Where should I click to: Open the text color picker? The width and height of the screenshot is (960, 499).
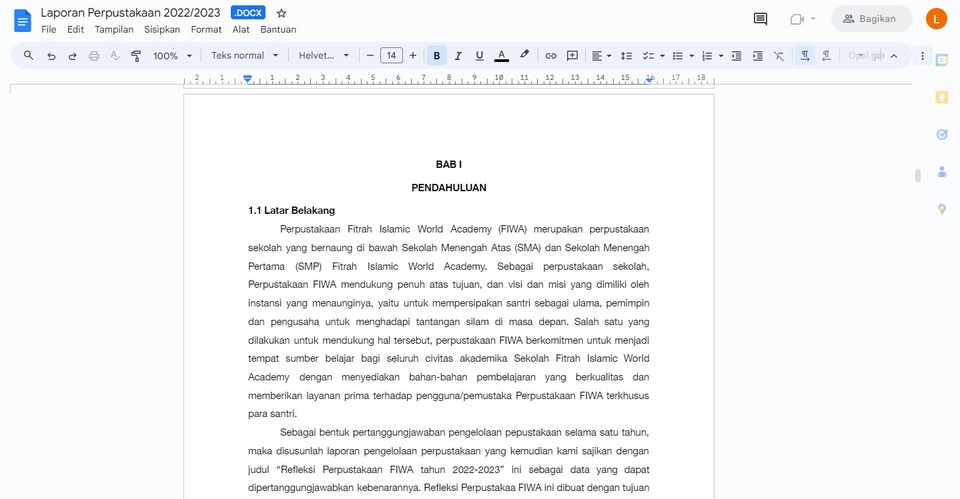point(501,56)
